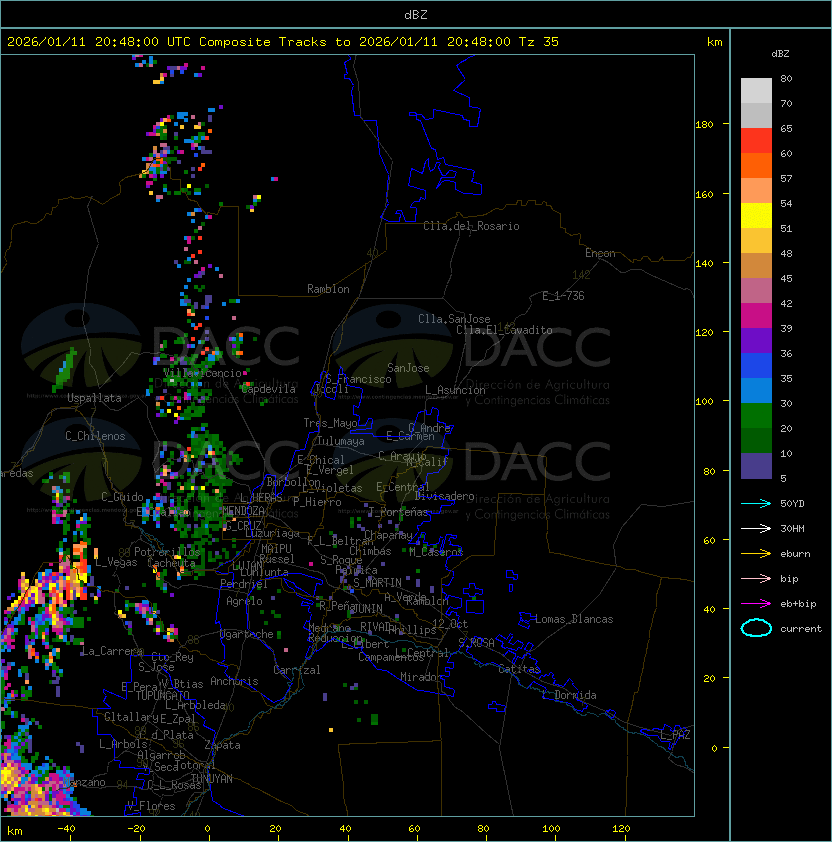Click the Lomas_Blancas place label
This screenshot has width=832, height=842.
574,619
